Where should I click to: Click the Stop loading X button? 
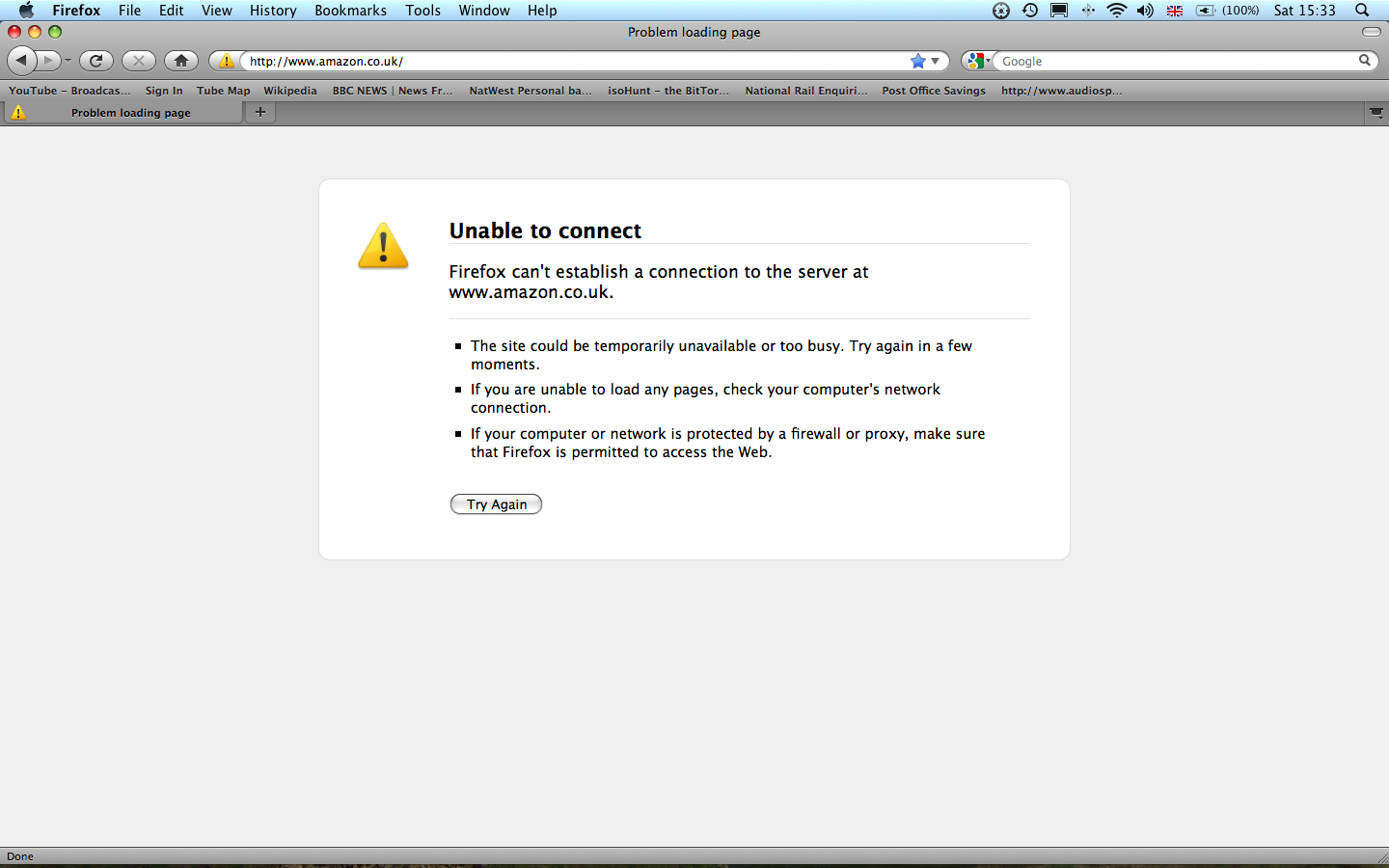[x=139, y=61]
